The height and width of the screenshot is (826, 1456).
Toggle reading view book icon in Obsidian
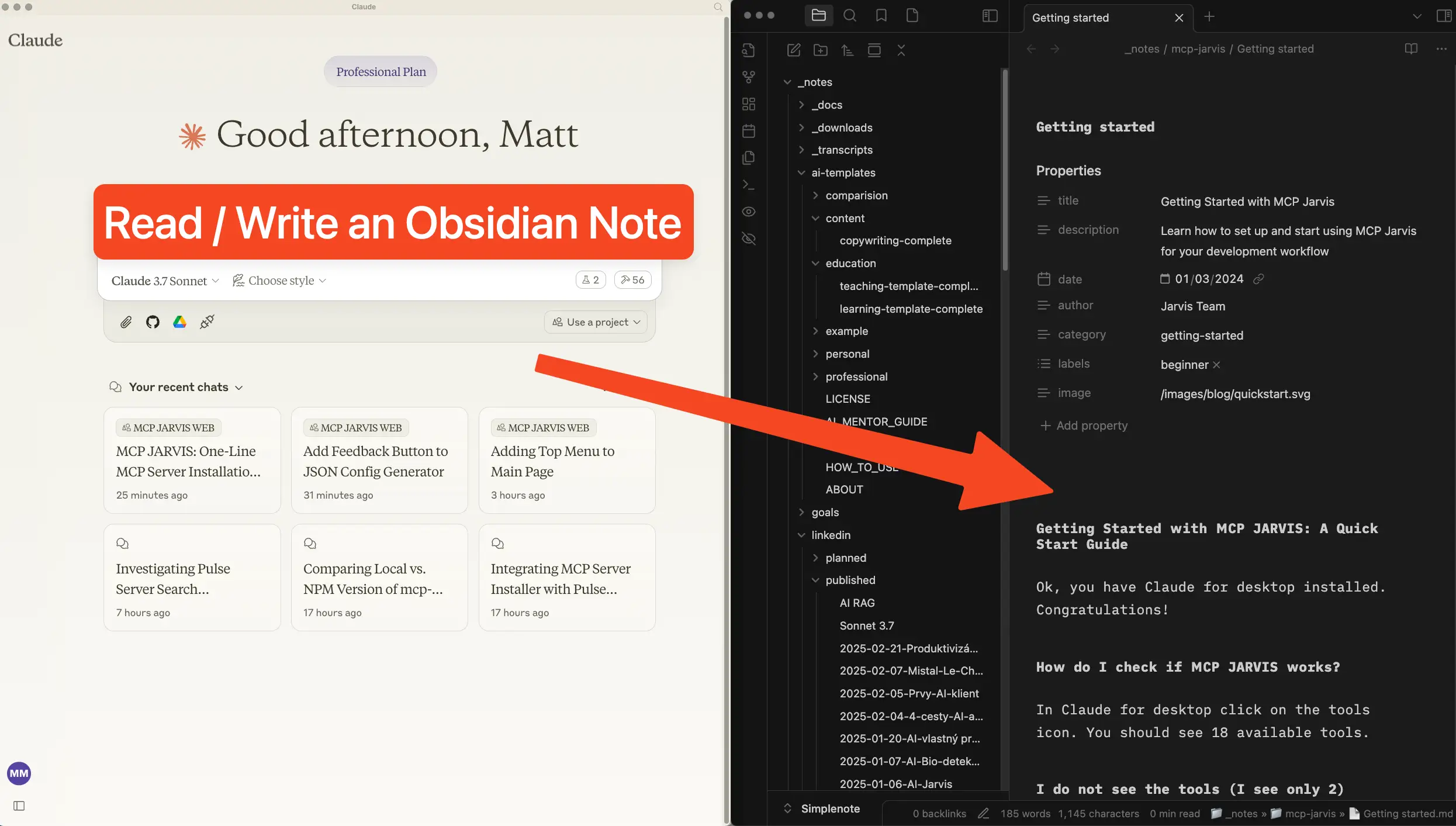tap(1411, 49)
